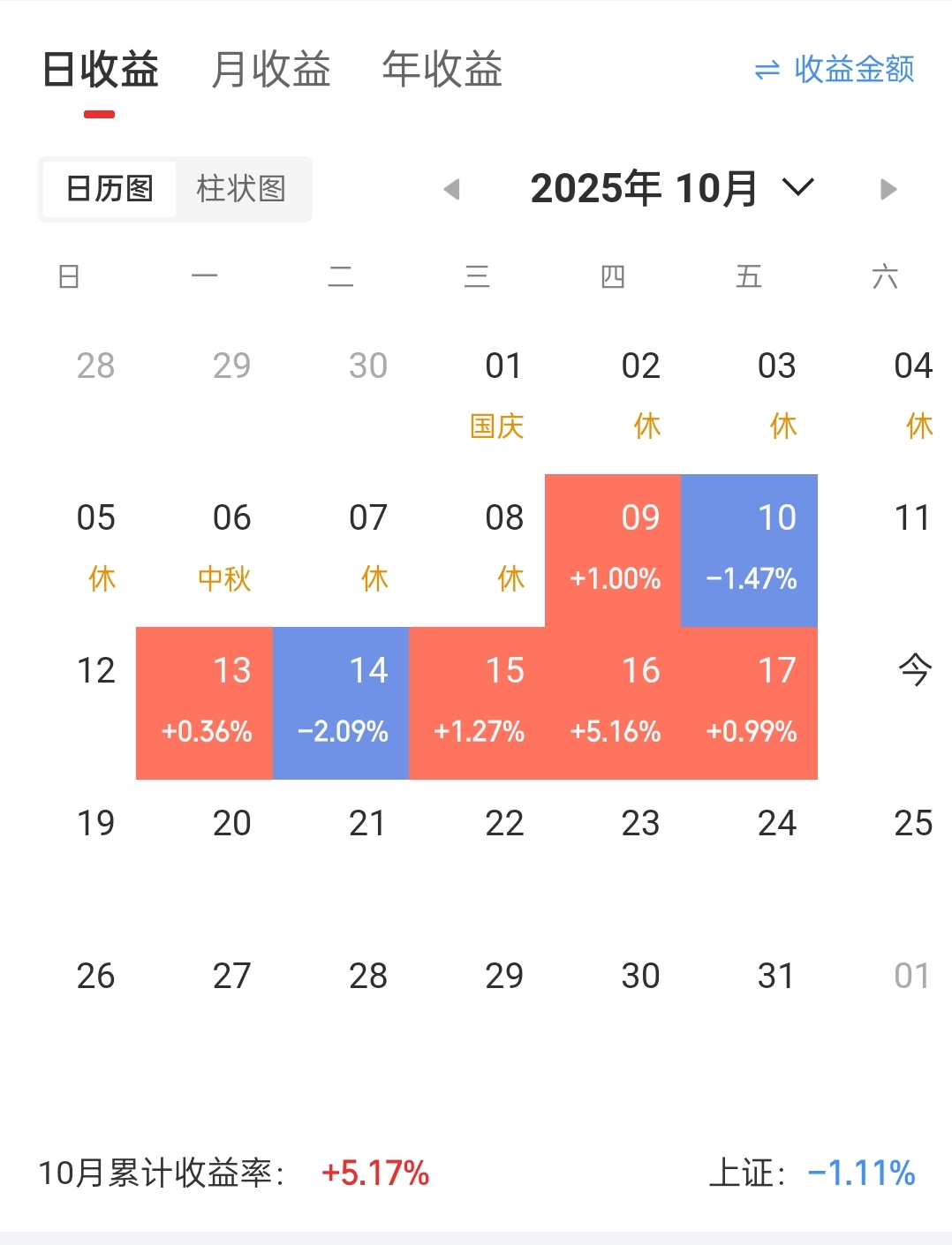The image size is (952, 1245).
Task: Tap October 16 with +5.16% return
Action: pos(614,703)
